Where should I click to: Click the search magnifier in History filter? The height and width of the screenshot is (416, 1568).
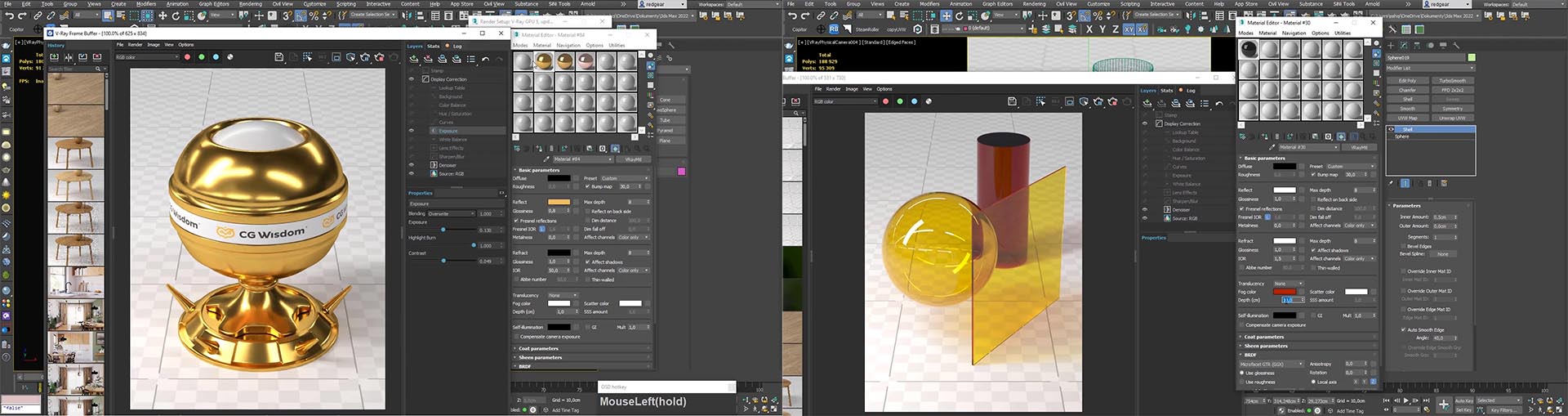(x=99, y=69)
